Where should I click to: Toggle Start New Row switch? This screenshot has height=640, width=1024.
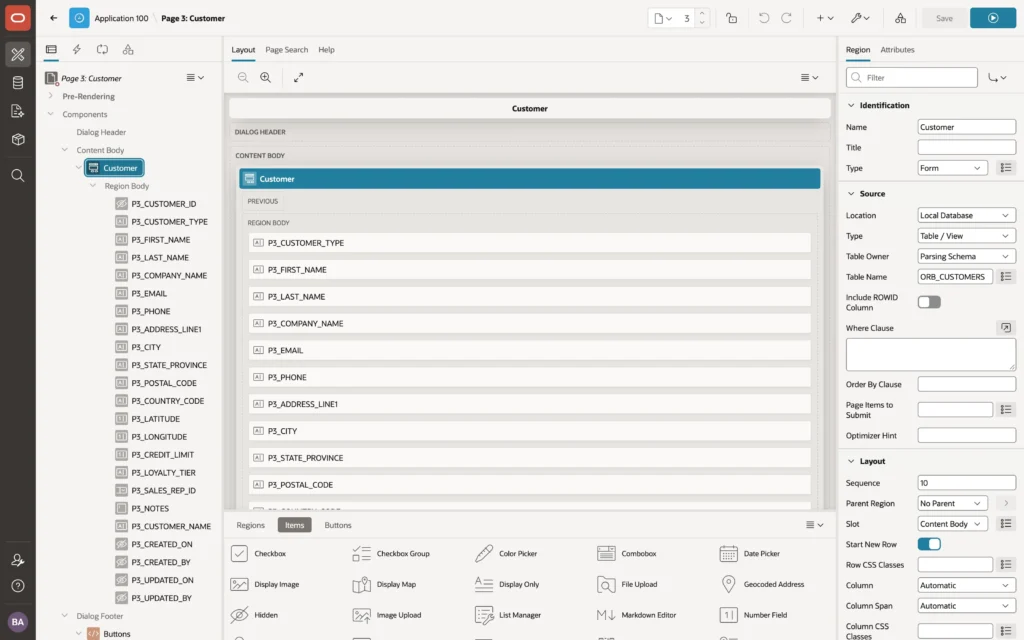929,544
